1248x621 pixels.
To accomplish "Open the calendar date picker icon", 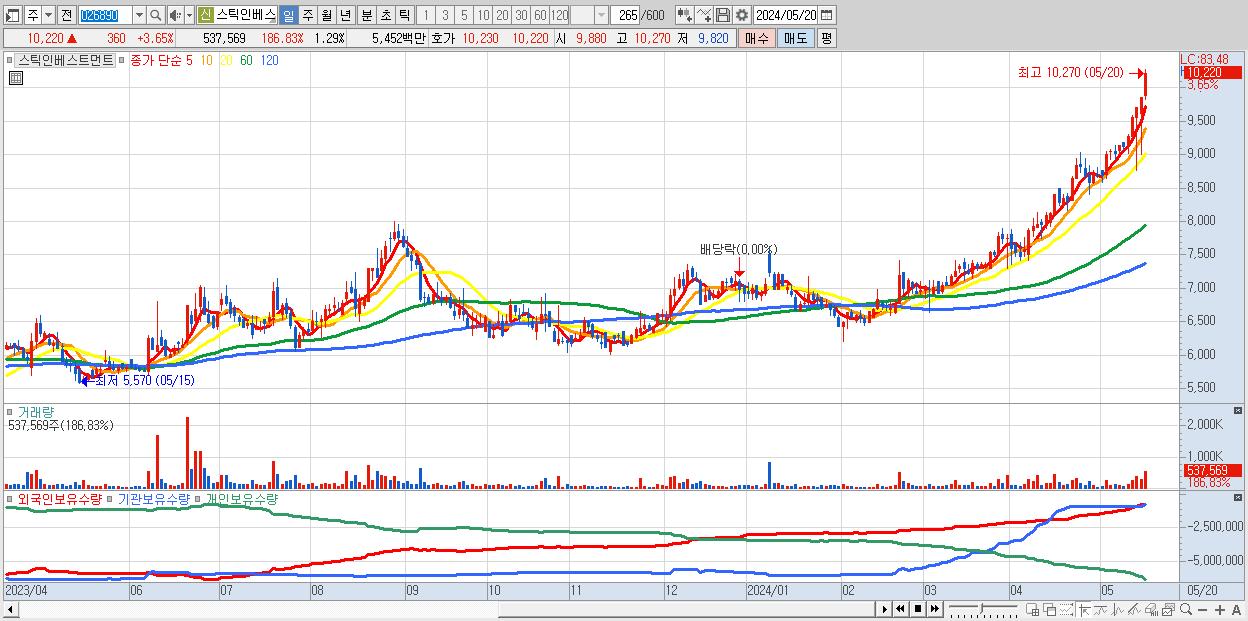I will 827,15.
